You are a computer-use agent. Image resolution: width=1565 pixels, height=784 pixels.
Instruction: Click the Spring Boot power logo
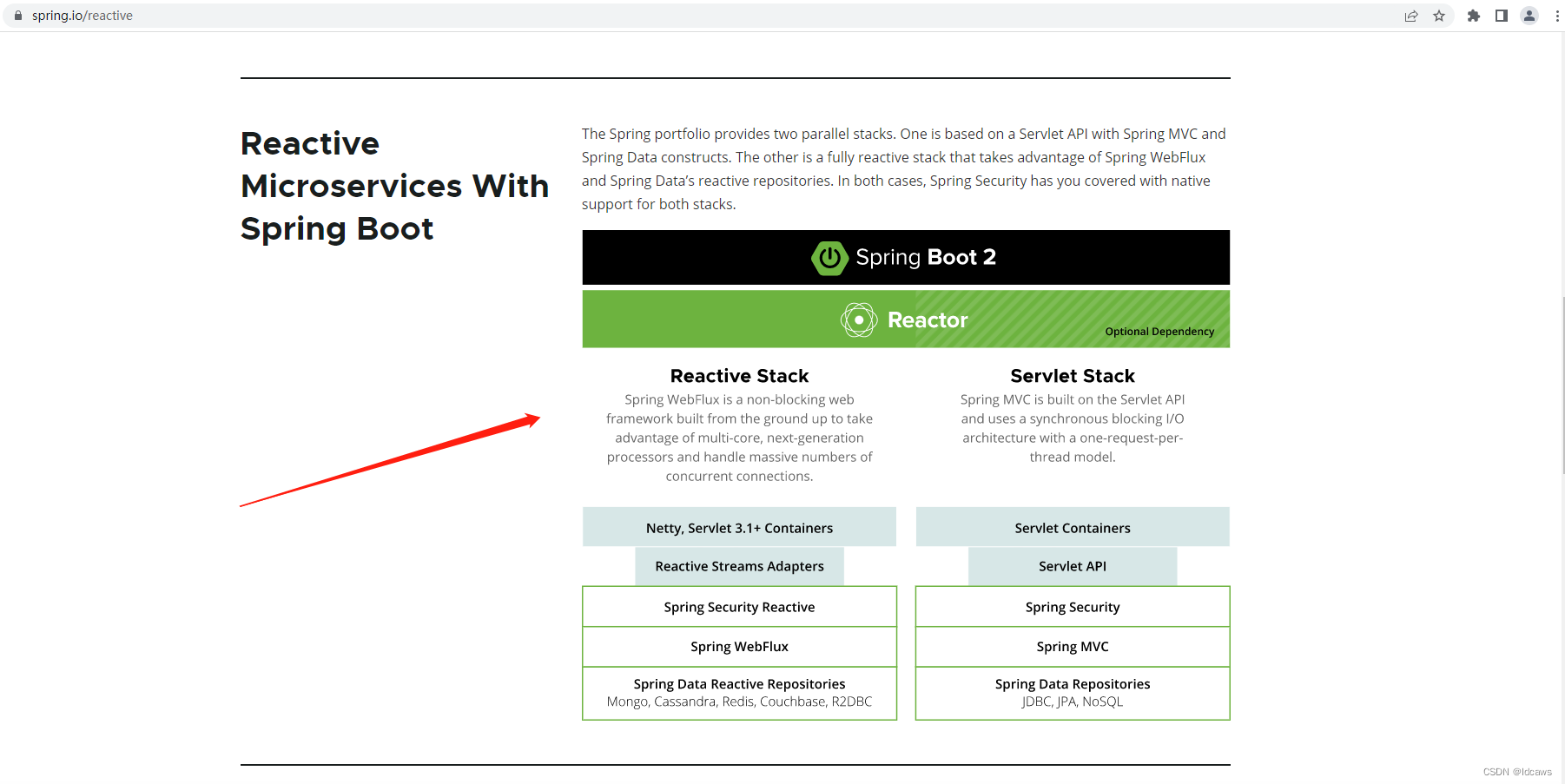pyautogui.click(x=829, y=258)
